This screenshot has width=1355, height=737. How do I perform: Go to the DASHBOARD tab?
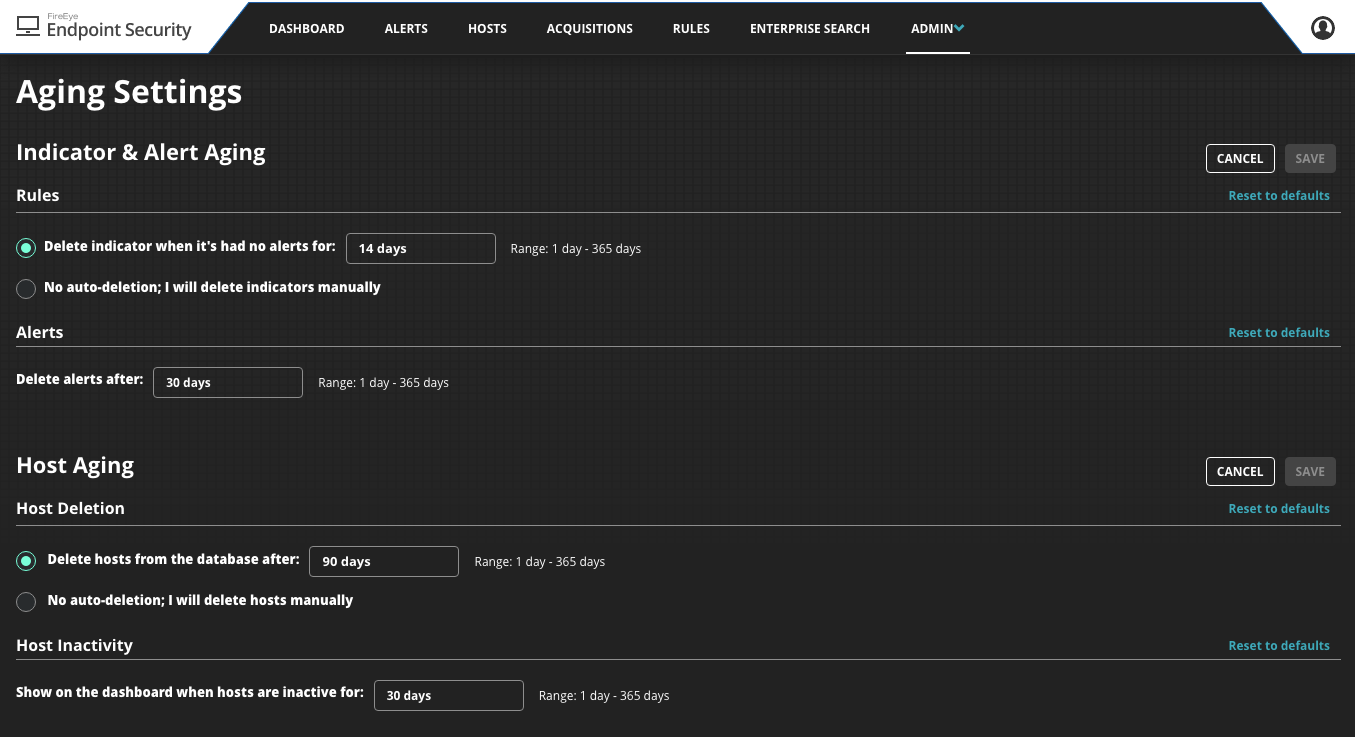click(307, 29)
